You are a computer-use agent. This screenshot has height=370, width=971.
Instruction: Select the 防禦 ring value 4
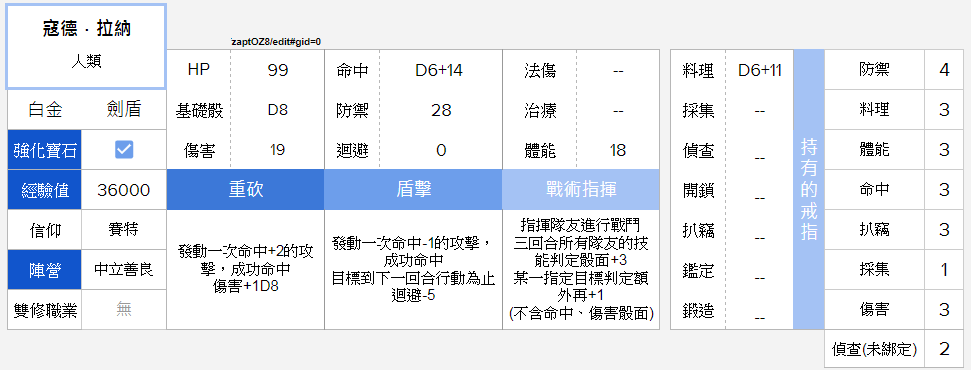pos(944,69)
